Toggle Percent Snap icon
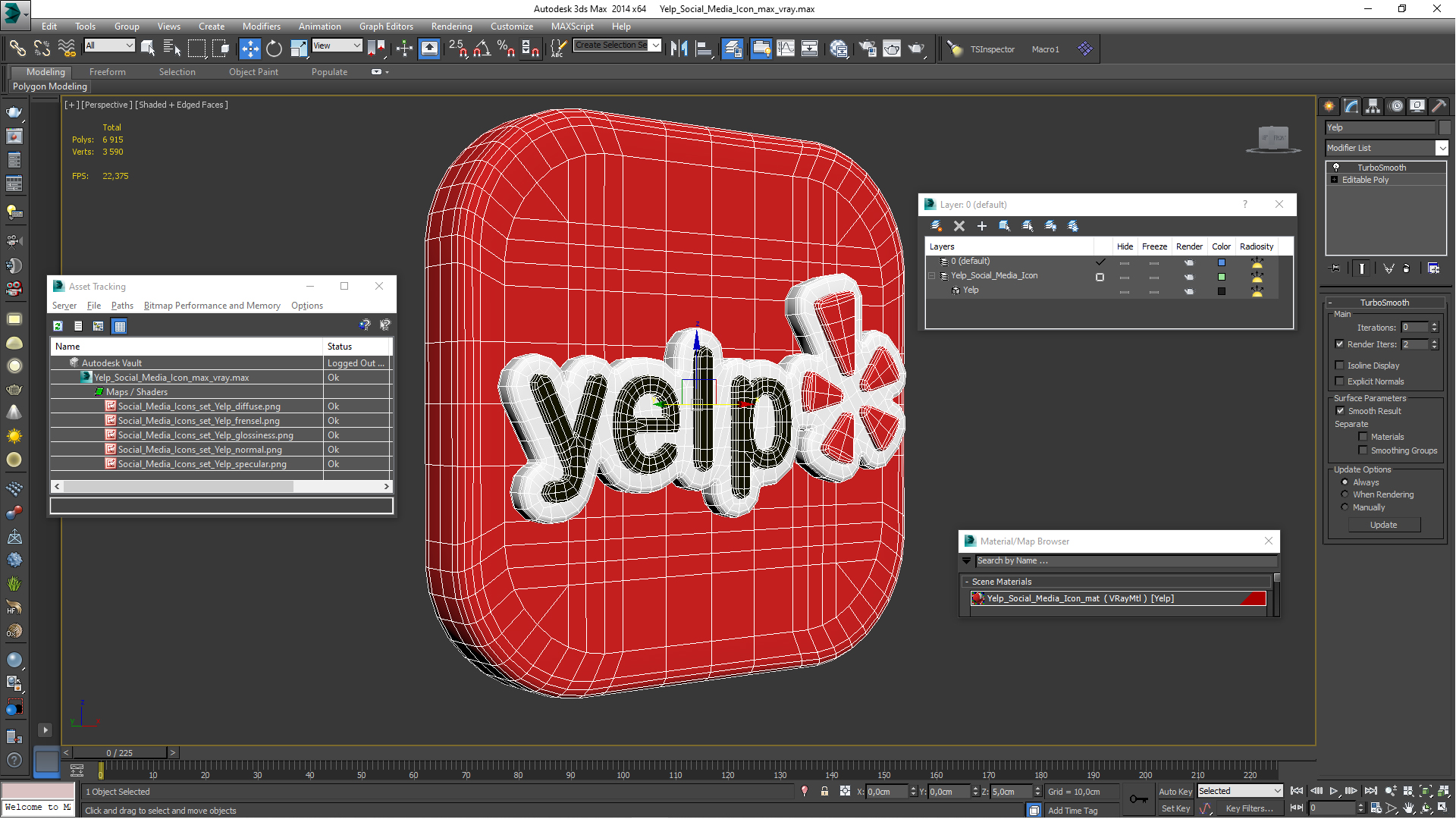Image resolution: width=1456 pixels, height=819 pixels. point(506,49)
